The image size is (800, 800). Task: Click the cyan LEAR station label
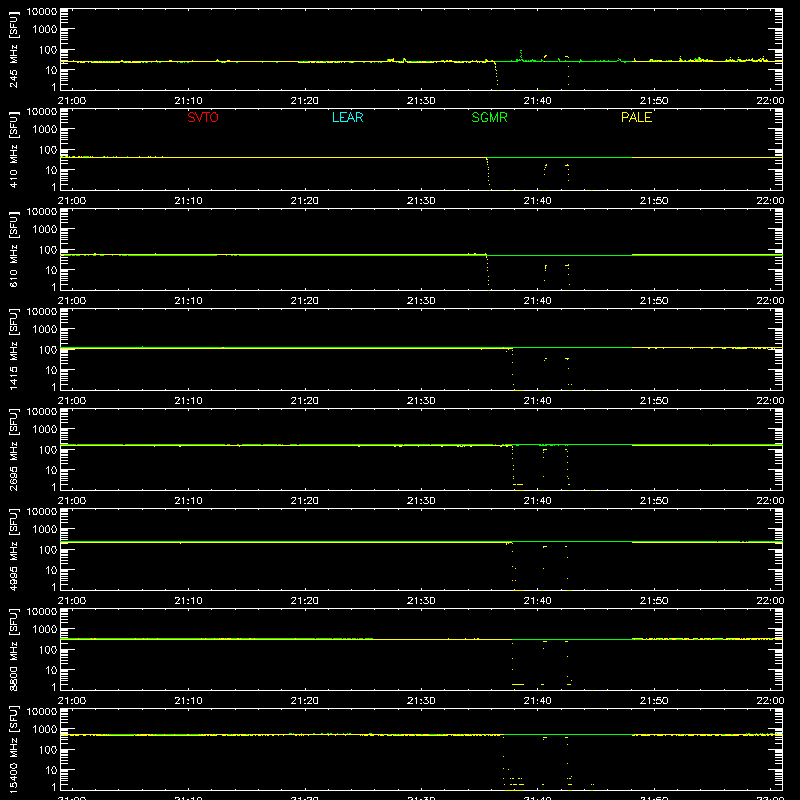[x=347, y=117]
